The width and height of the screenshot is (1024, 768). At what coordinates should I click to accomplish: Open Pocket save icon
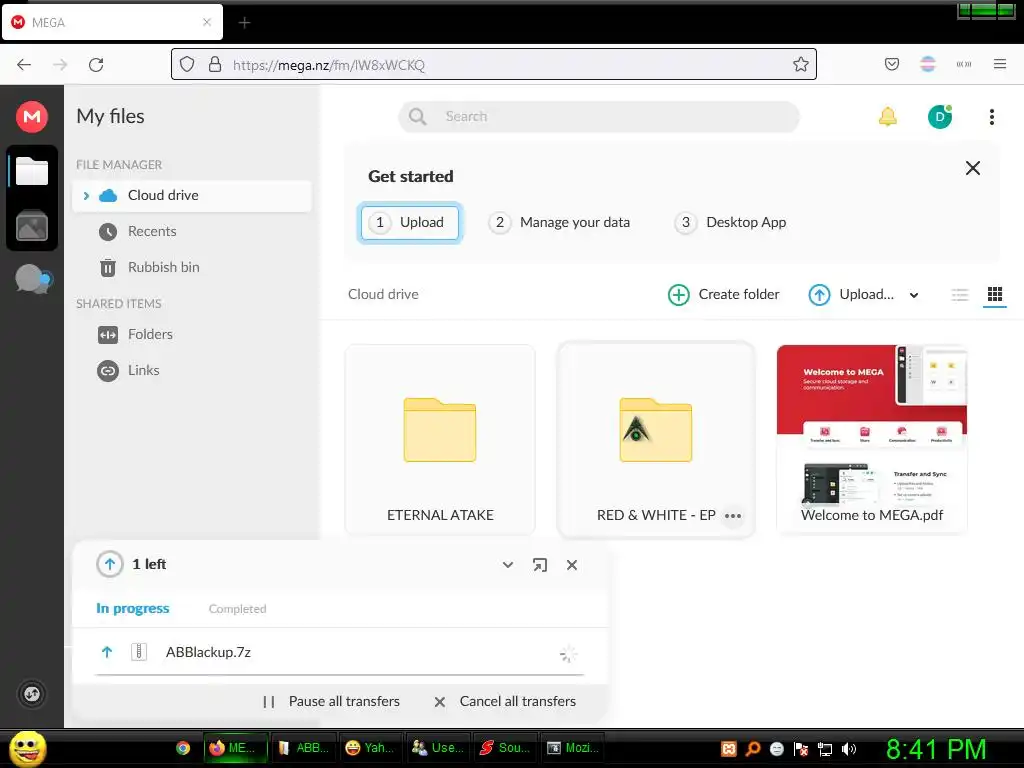click(x=891, y=64)
